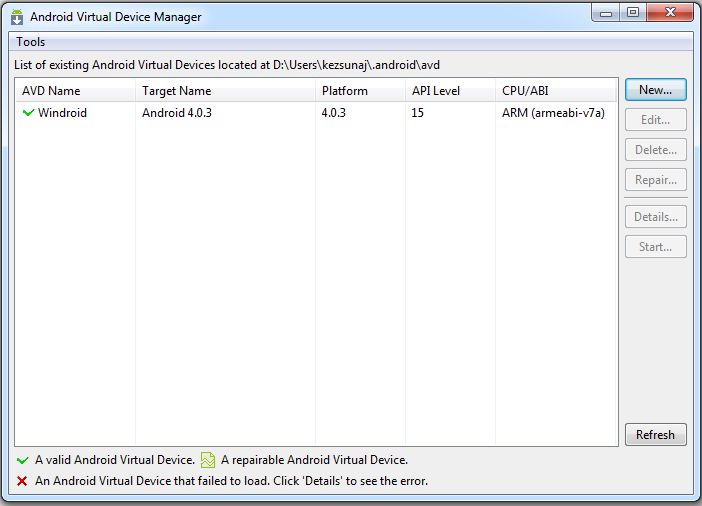Image resolution: width=702 pixels, height=506 pixels.
Task: Click the repairable device legend icon
Action: (x=208, y=460)
